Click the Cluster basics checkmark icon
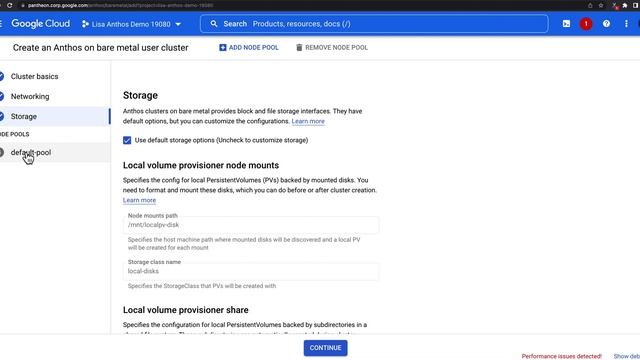The image size is (640, 360). pyautogui.click(x=1, y=76)
